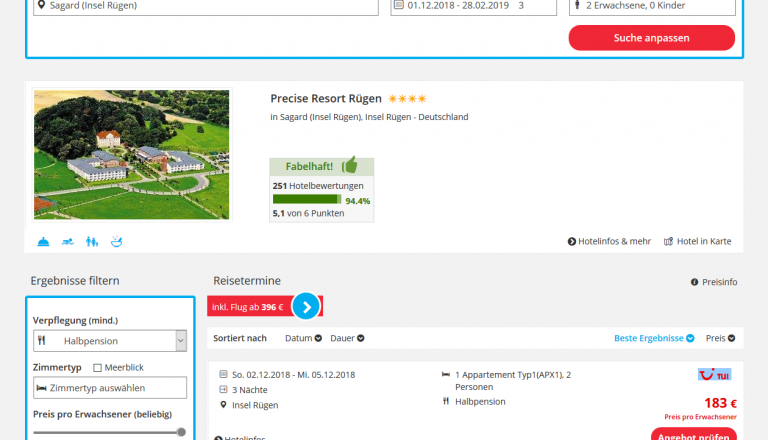Click the person icon in travelers field
Image resolution: width=768 pixels, height=440 pixels.
(577, 5)
